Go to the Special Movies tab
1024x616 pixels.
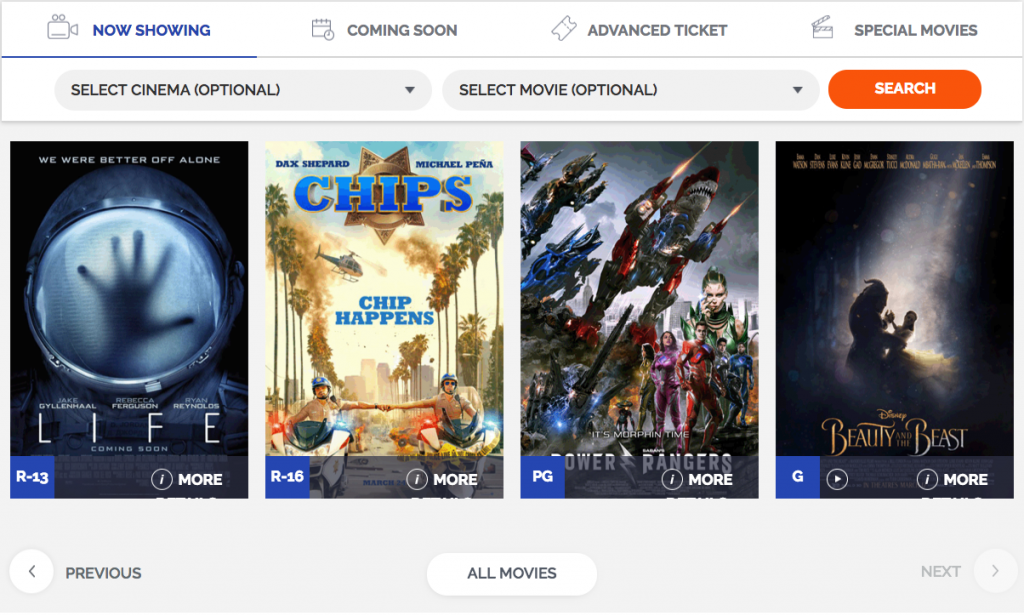[x=894, y=30]
